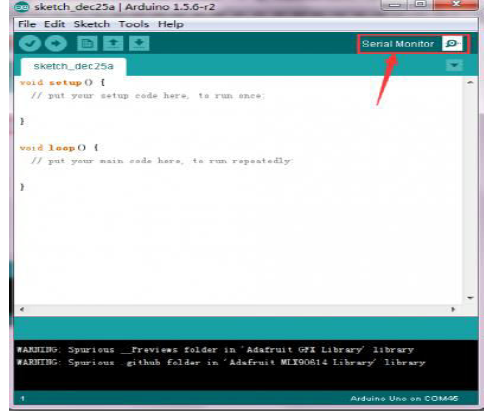Open the File menu
487x414 pixels.
point(27,24)
